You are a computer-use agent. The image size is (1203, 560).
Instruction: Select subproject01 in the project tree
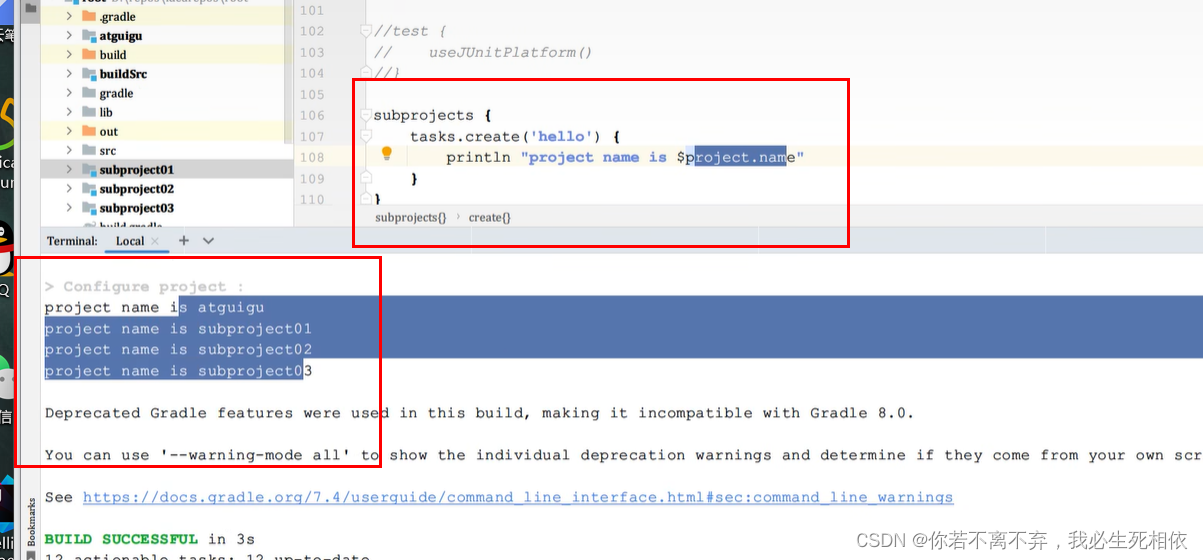click(x=137, y=169)
